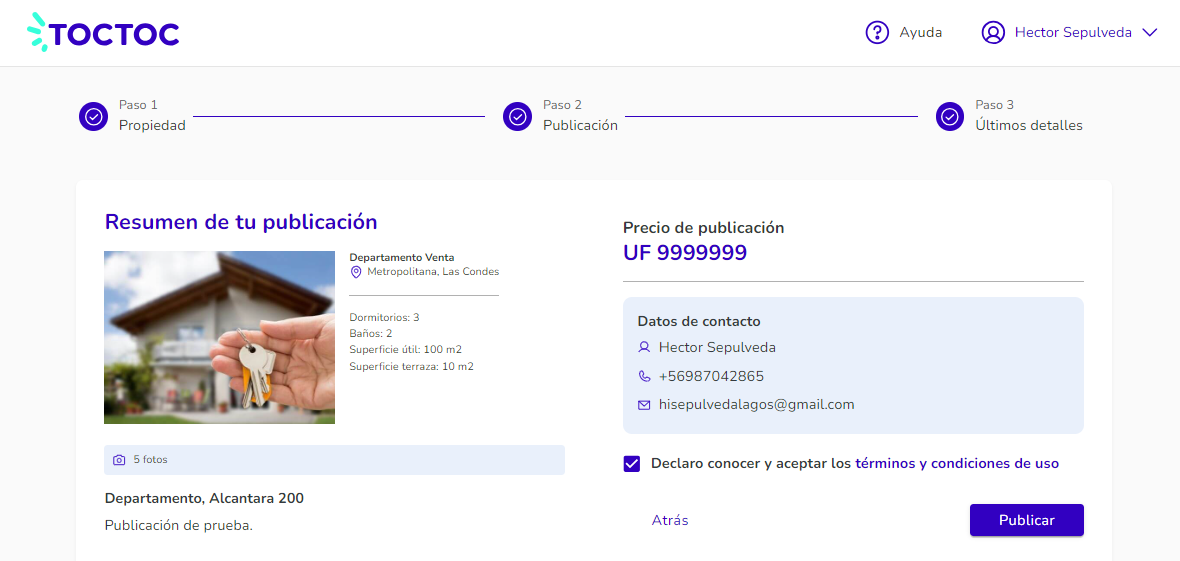Click the user profile avatar icon

pyautogui.click(x=993, y=32)
